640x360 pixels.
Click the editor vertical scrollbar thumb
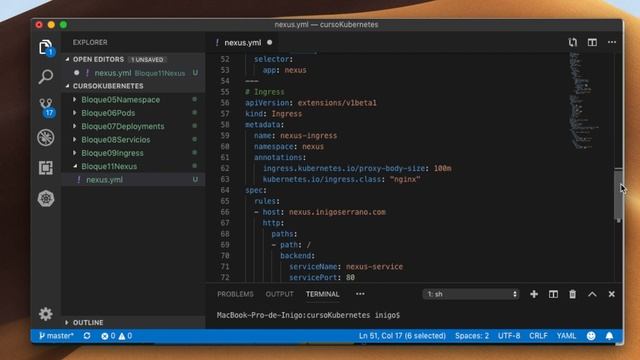[618, 195]
